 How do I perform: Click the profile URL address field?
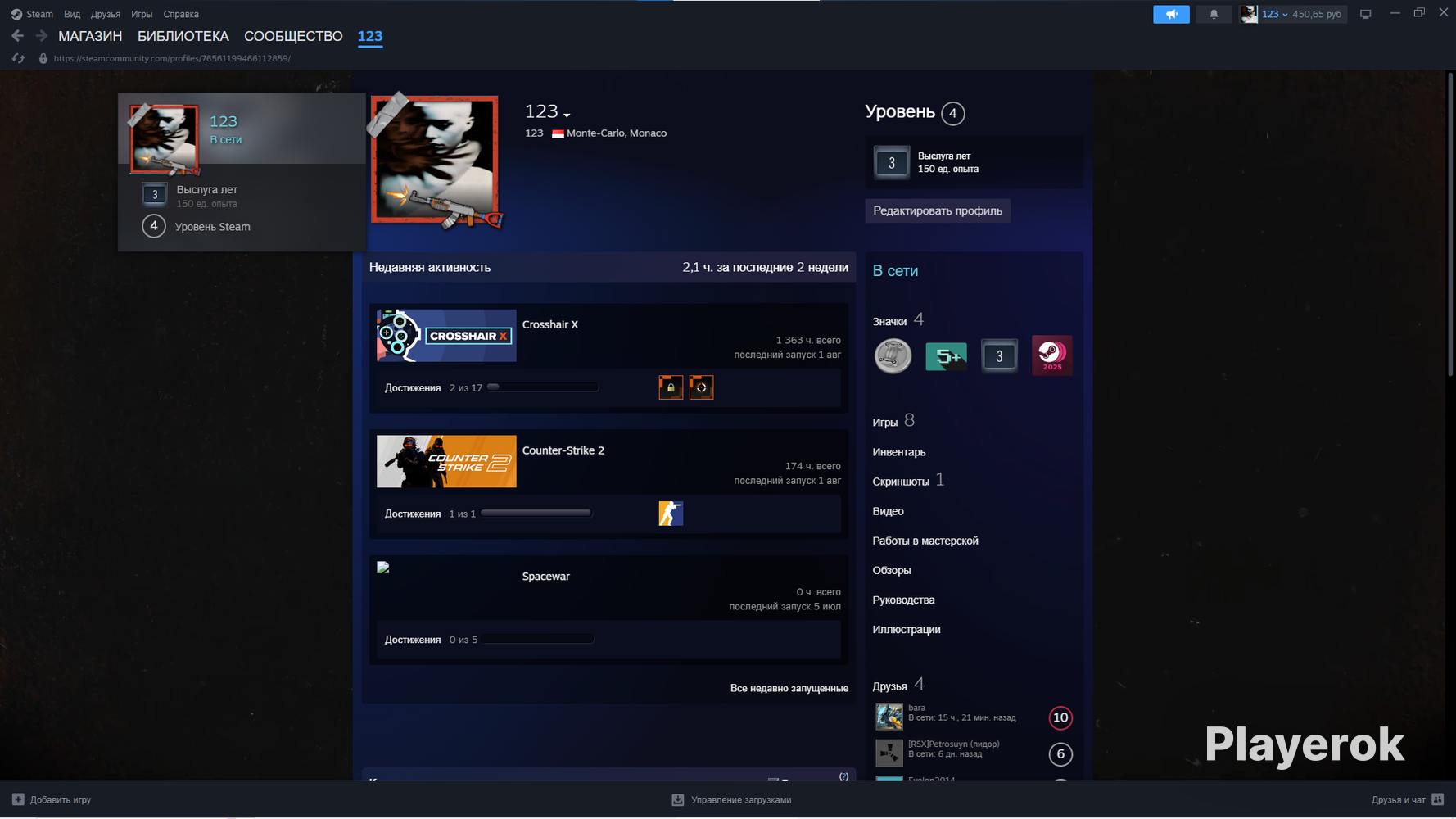pos(172,58)
